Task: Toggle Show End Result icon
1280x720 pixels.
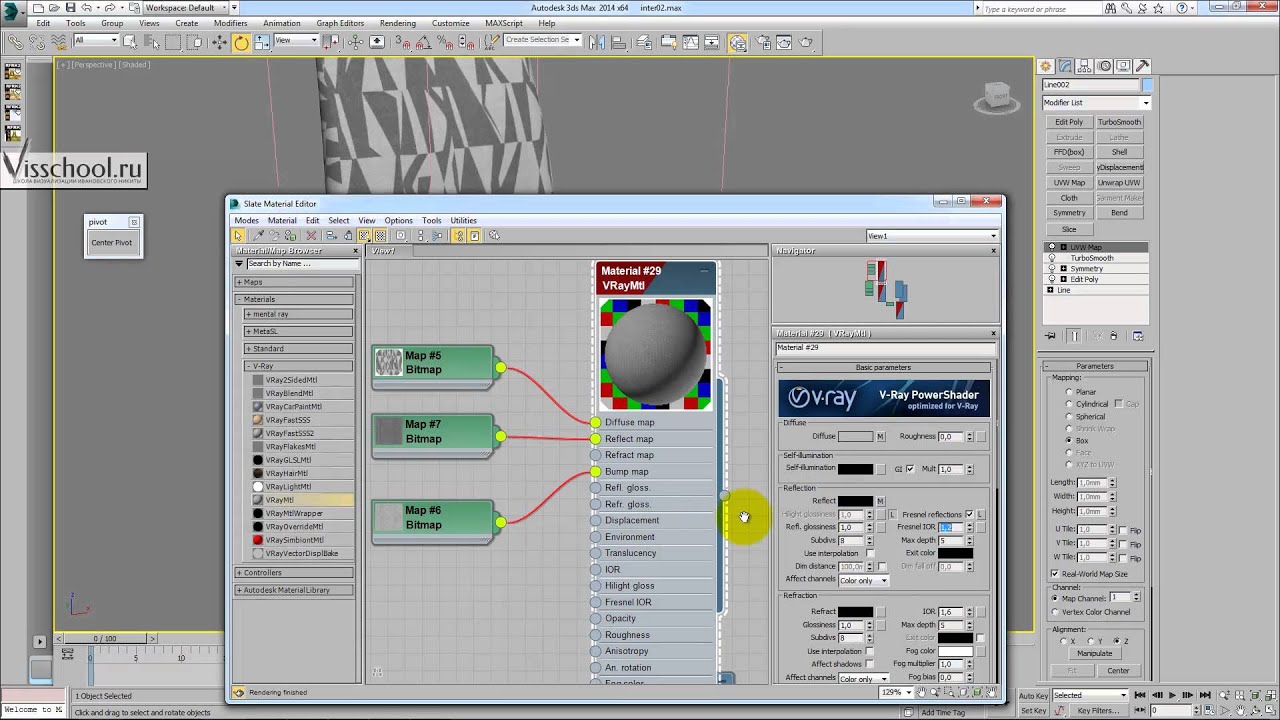Action: point(1074,336)
